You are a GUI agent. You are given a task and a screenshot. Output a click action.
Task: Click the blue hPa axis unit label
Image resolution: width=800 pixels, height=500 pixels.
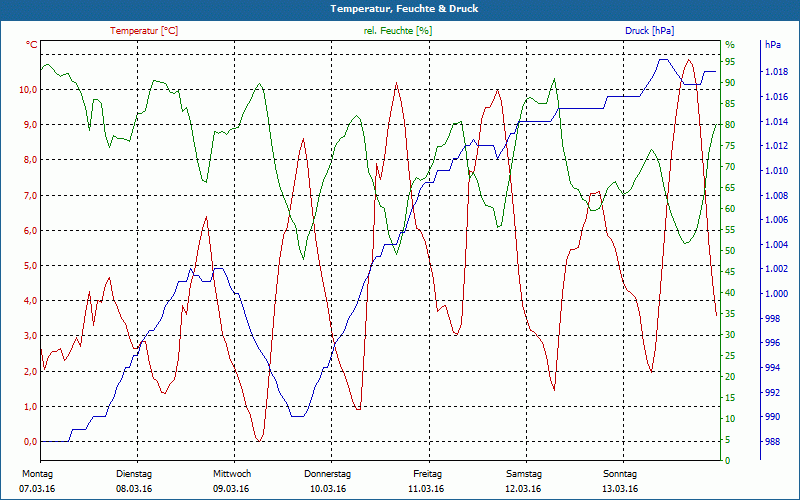coord(772,45)
